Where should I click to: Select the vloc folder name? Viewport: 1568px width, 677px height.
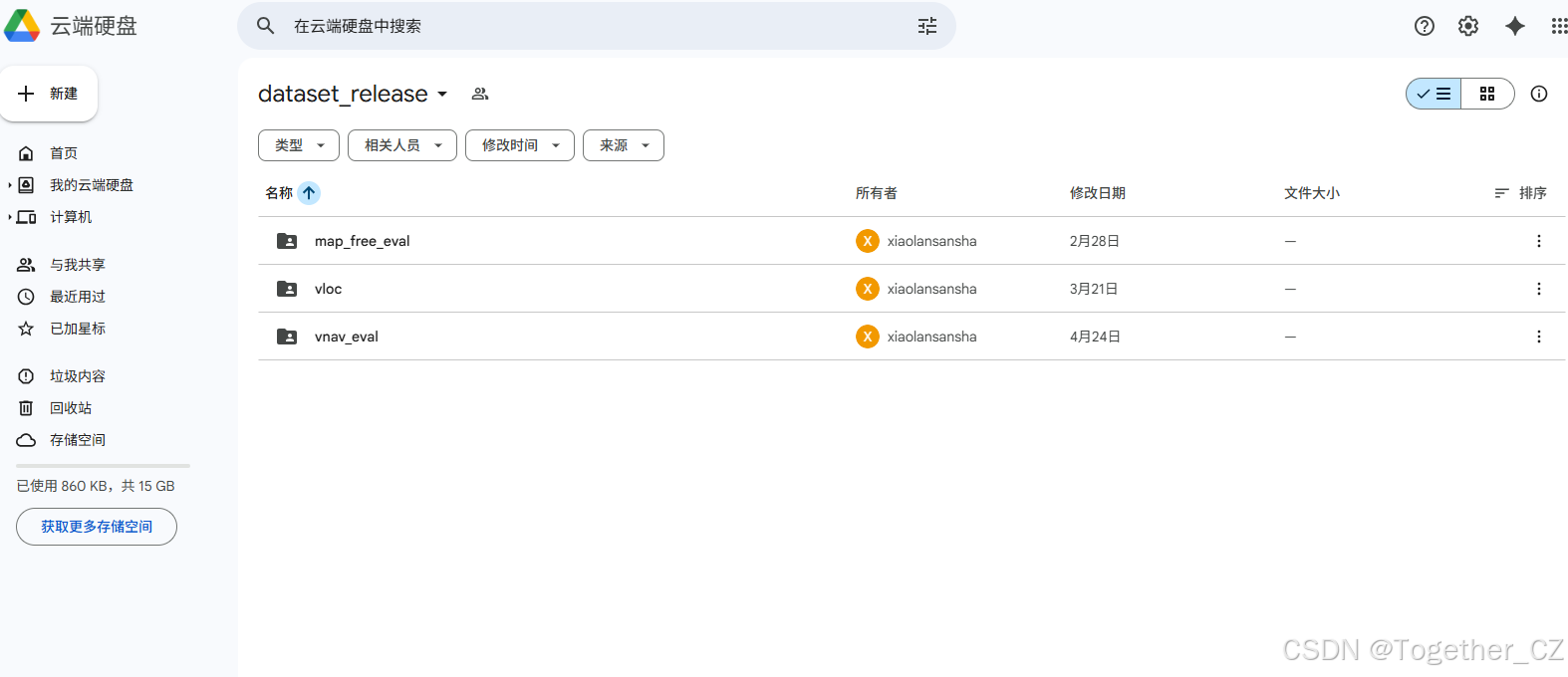tap(328, 289)
